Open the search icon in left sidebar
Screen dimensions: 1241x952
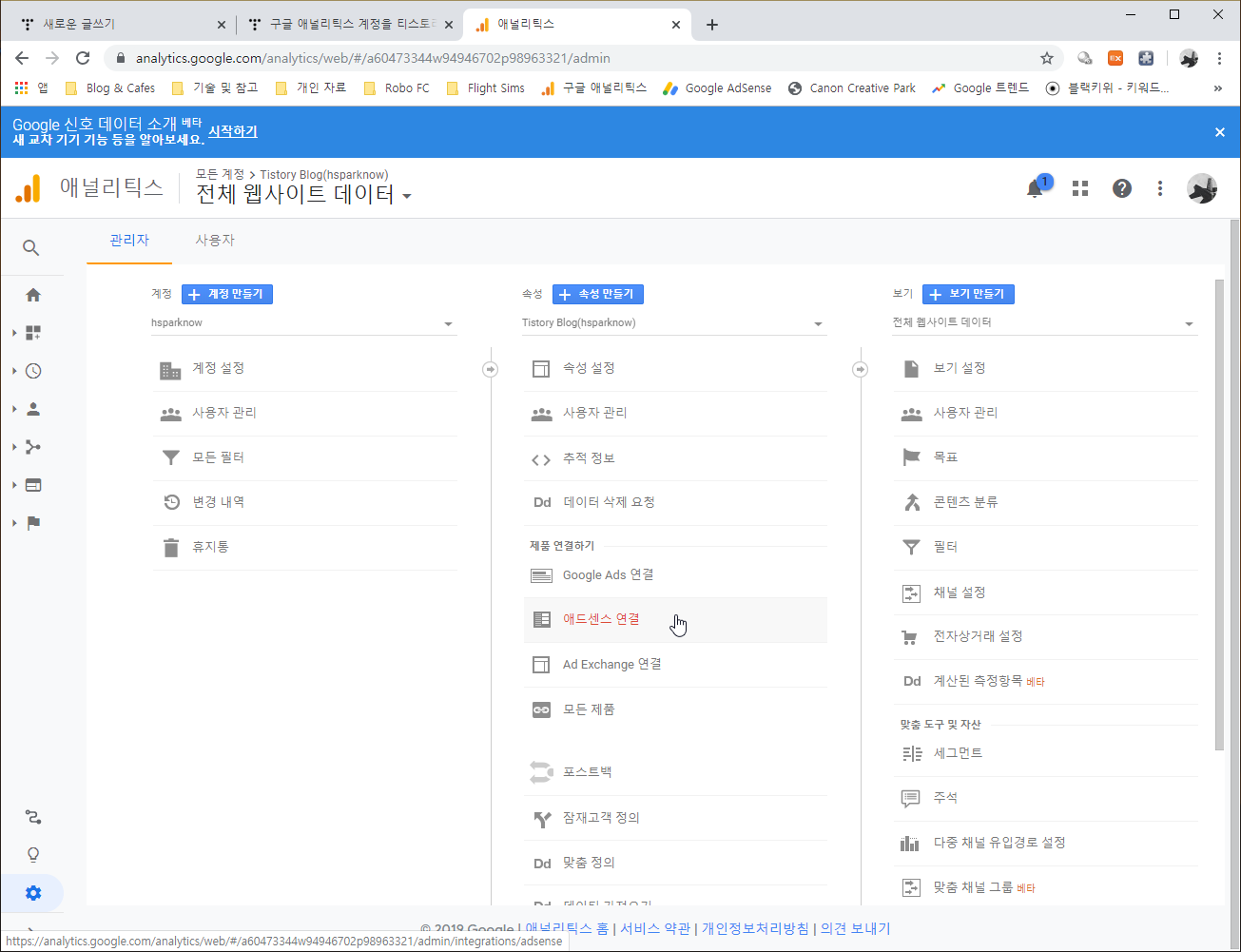pyautogui.click(x=31, y=248)
